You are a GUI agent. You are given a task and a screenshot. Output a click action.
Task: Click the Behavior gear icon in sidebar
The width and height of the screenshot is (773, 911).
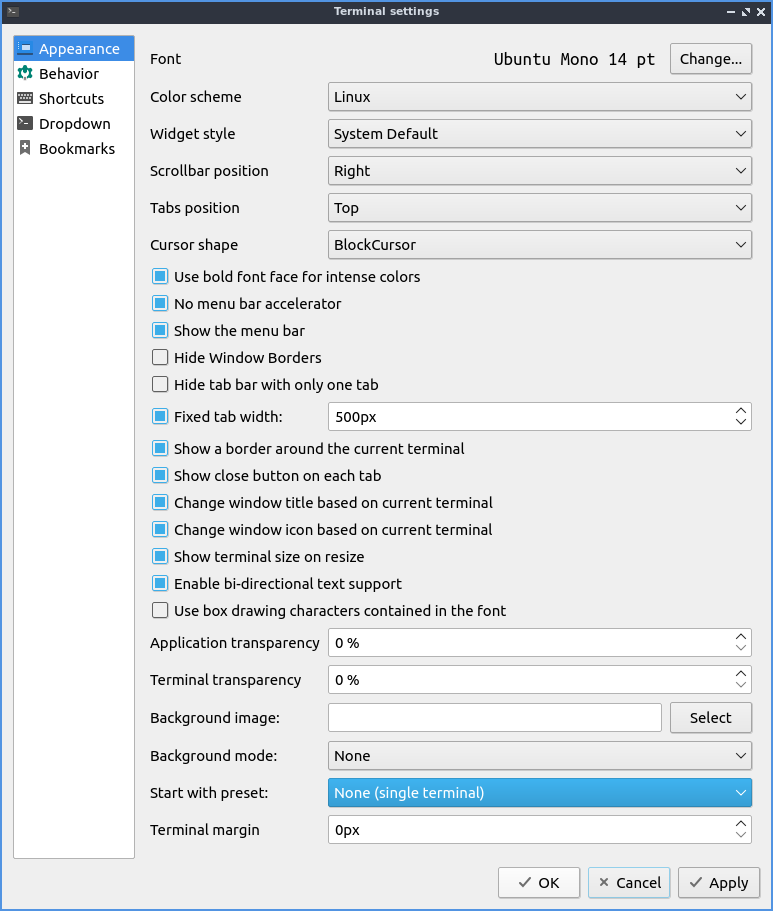(25, 74)
